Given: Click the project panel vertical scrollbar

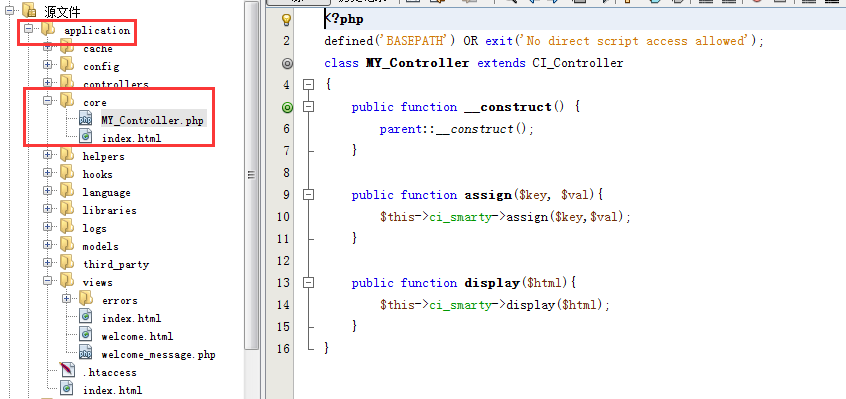Looking at the screenshot, I should (x=251, y=175).
